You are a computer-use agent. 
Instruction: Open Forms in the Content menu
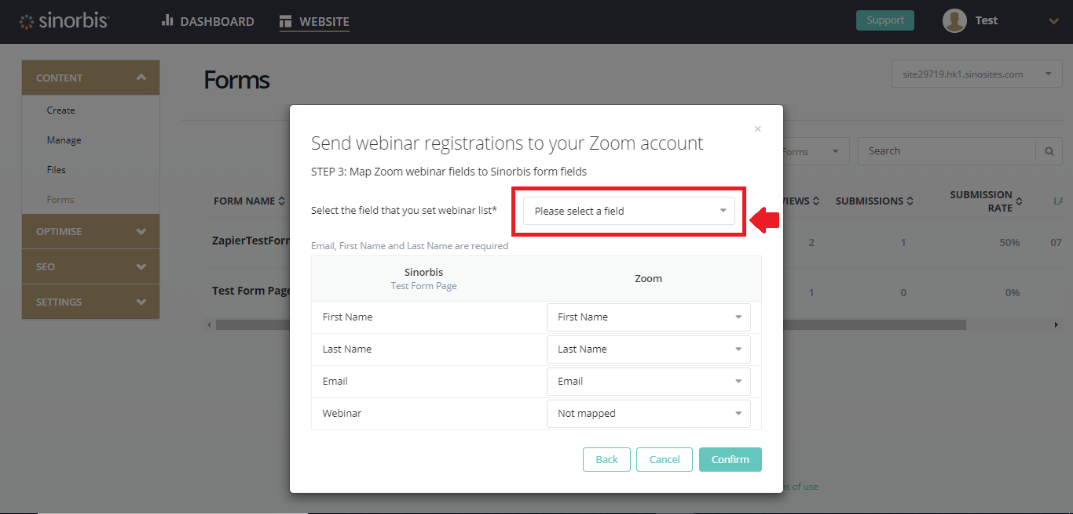coord(60,200)
